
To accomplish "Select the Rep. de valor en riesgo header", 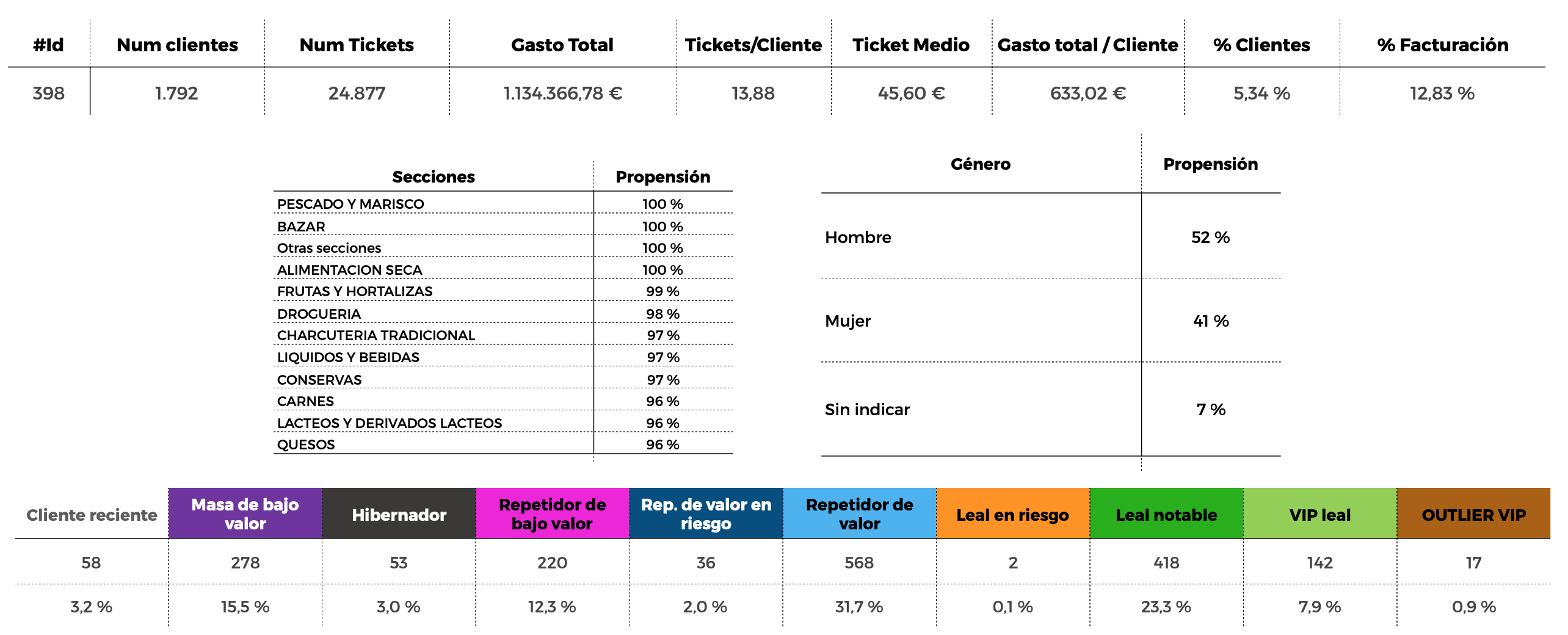I will (x=706, y=513).
